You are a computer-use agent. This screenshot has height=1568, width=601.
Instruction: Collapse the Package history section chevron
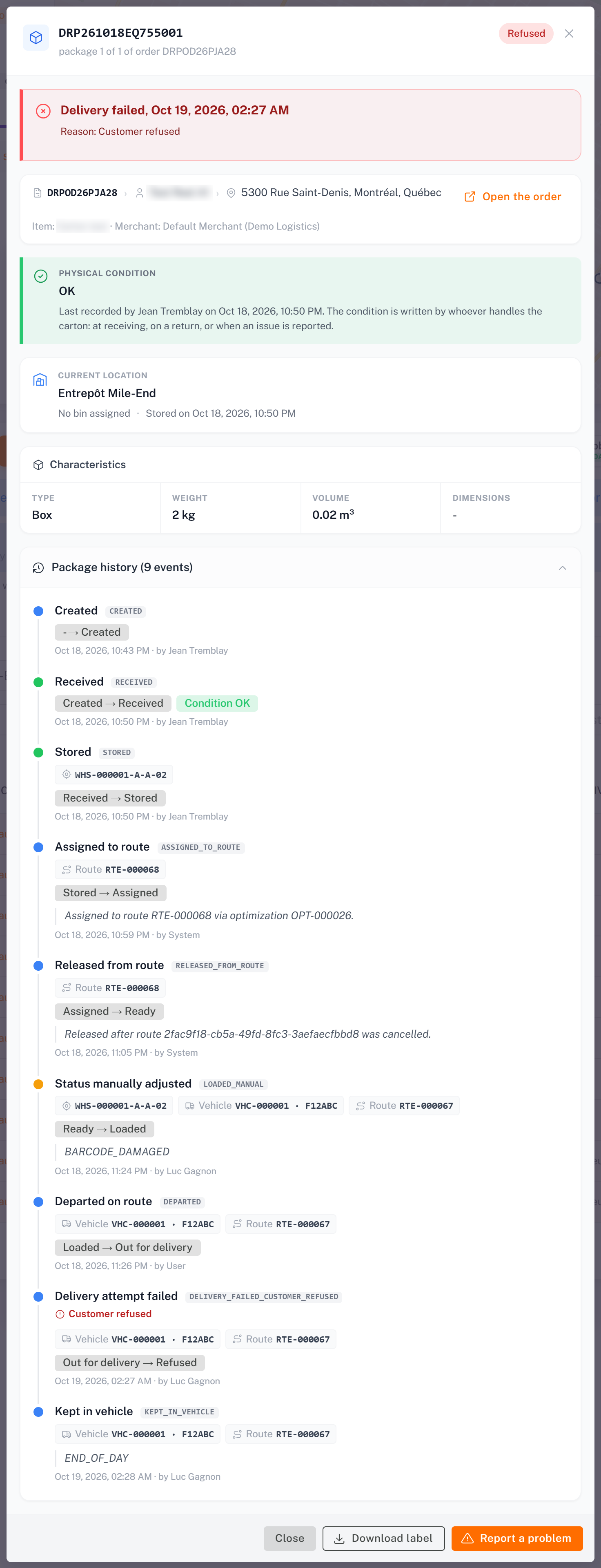click(x=562, y=568)
